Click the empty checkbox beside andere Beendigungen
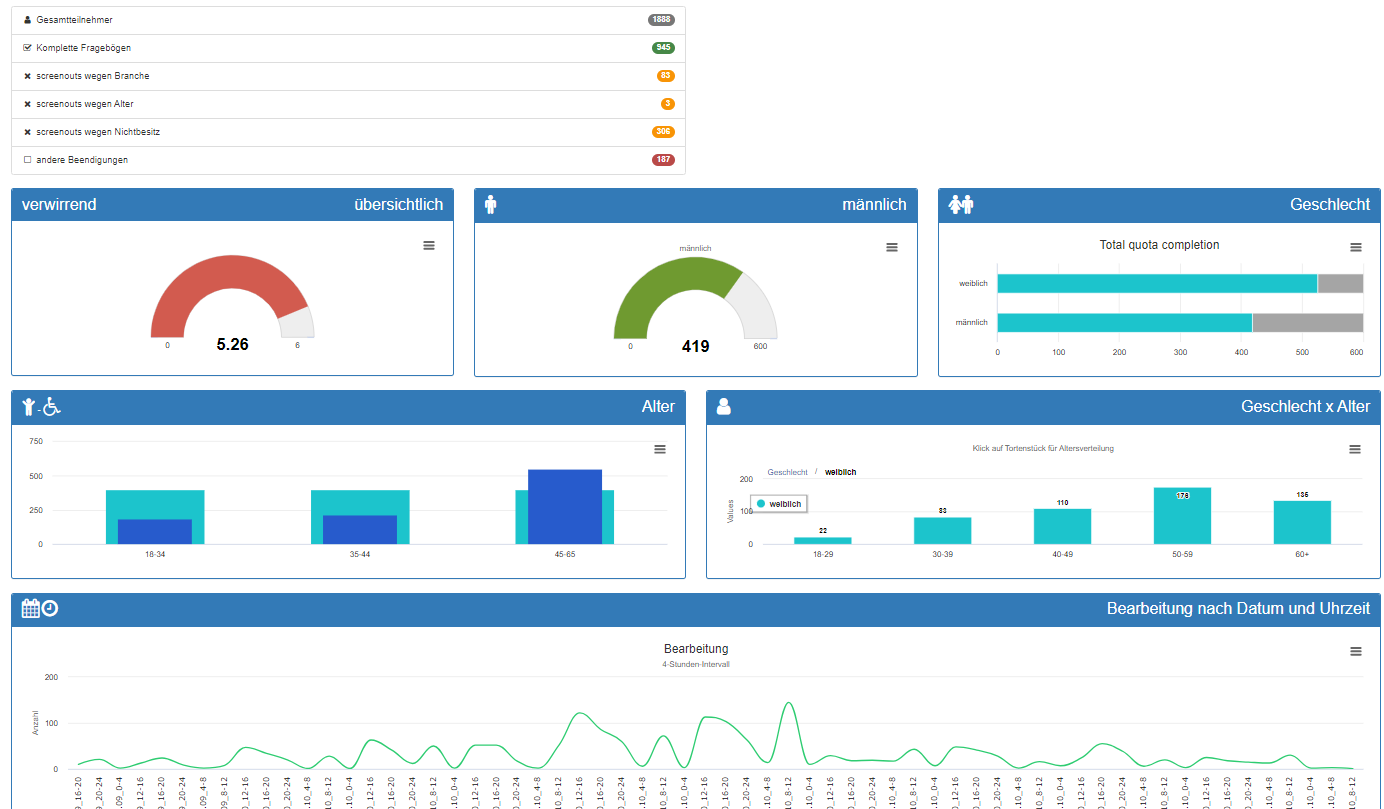The height and width of the screenshot is (809, 1384). click(x=27, y=160)
